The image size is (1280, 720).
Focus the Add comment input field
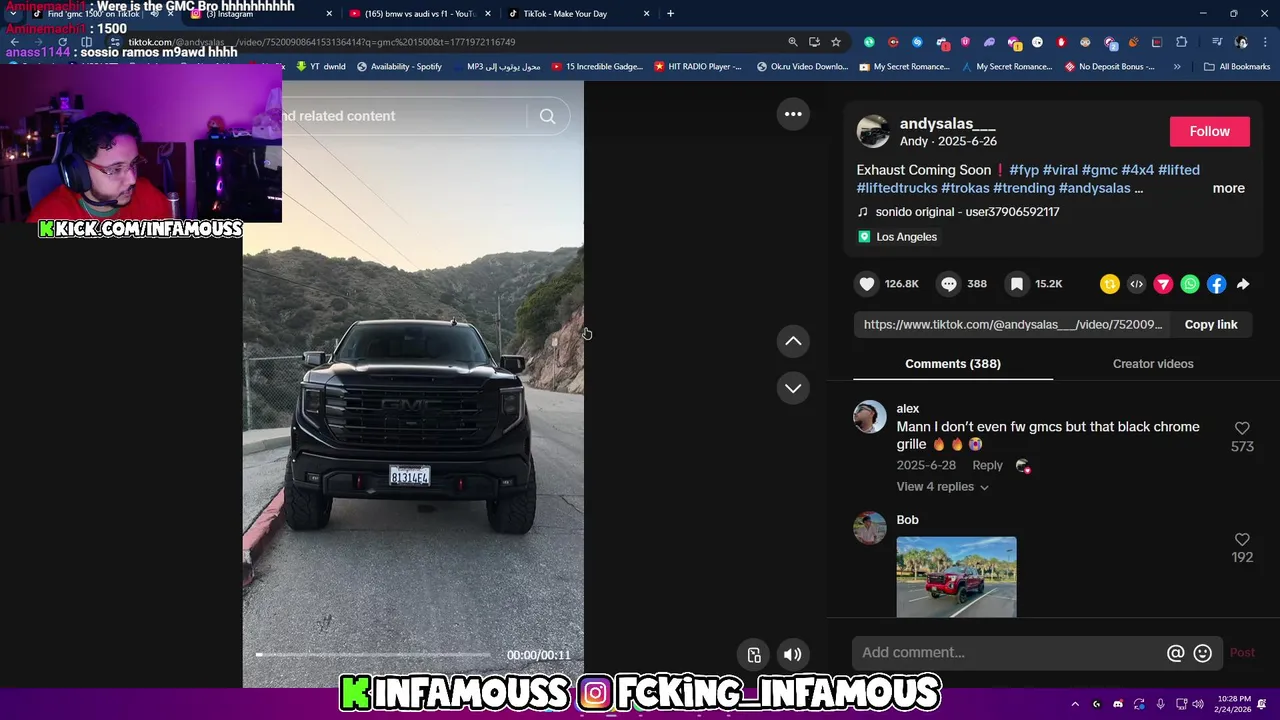1010,653
